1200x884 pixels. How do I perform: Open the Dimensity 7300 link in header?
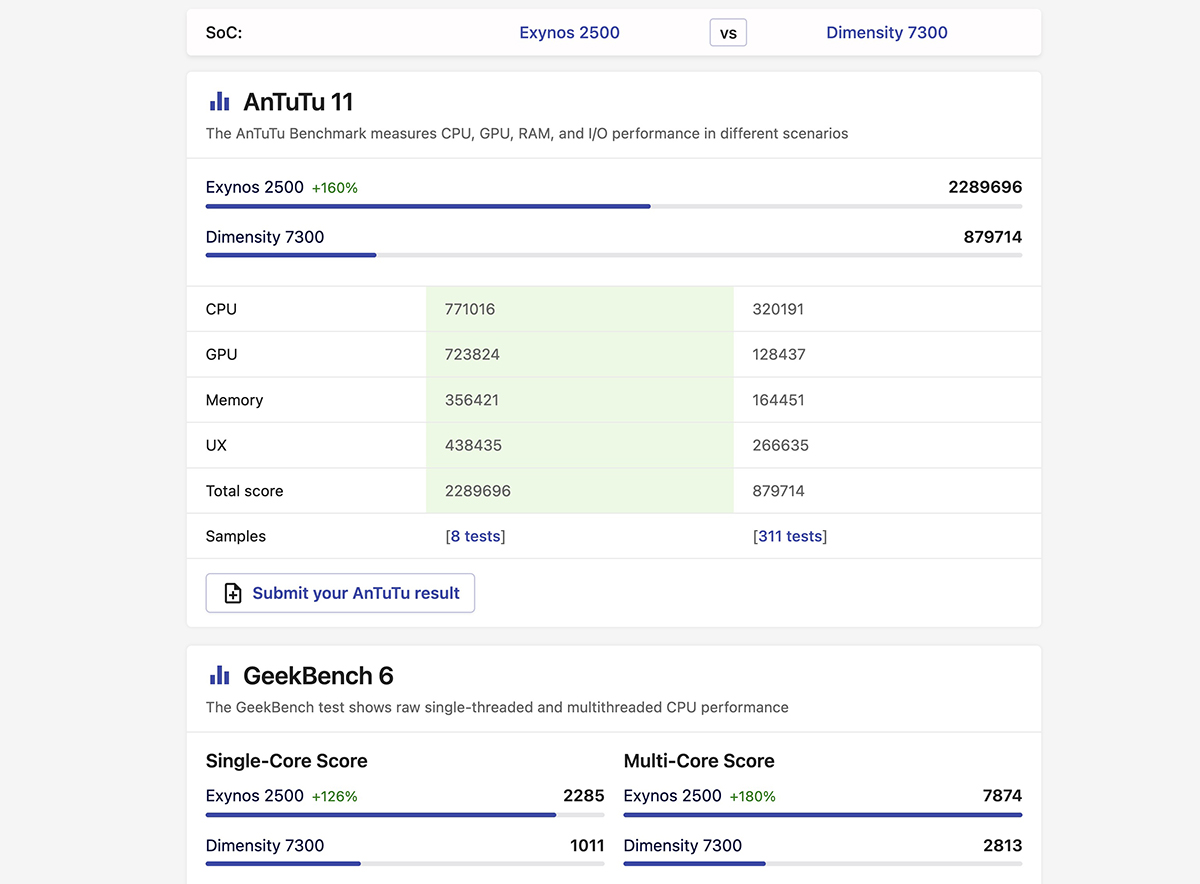pos(887,32)
